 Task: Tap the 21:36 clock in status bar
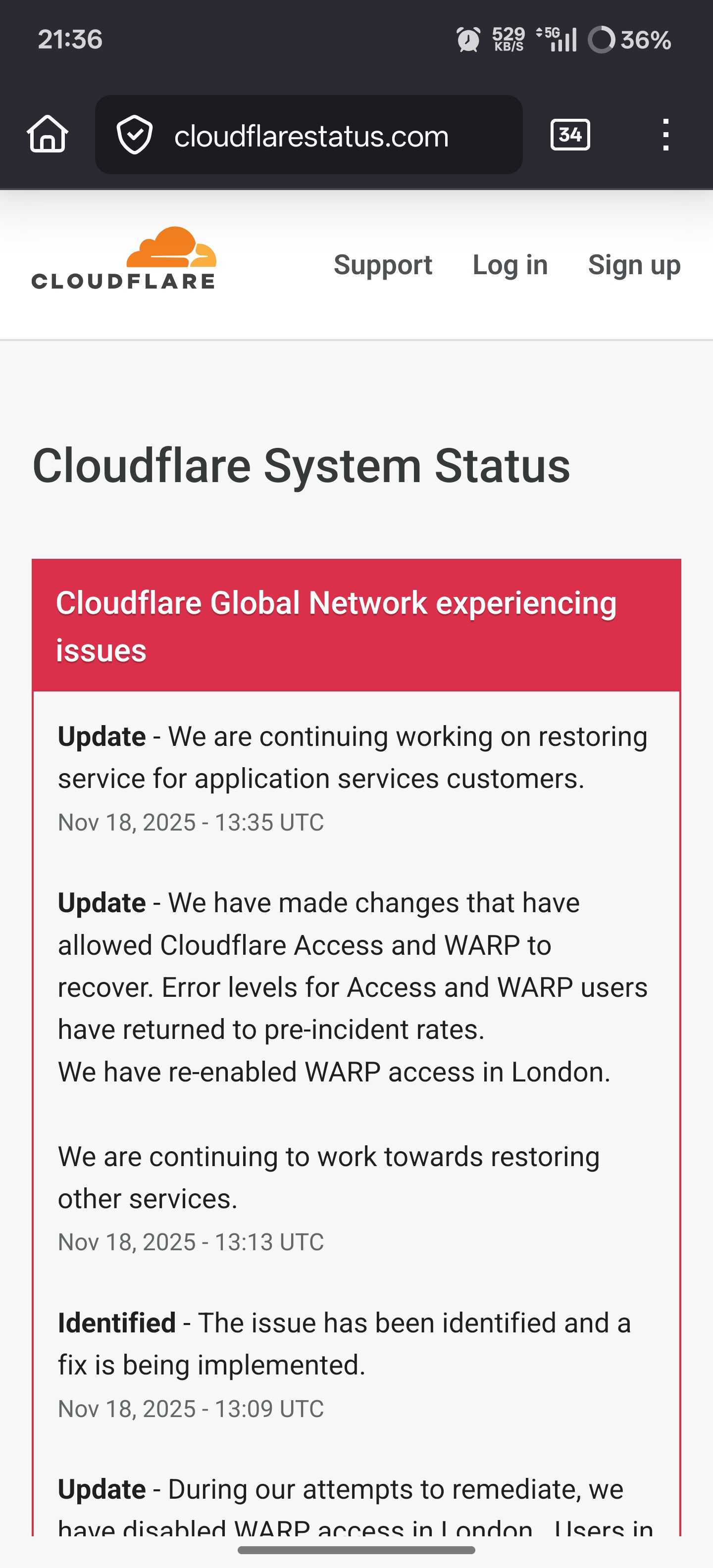point(70,40)
